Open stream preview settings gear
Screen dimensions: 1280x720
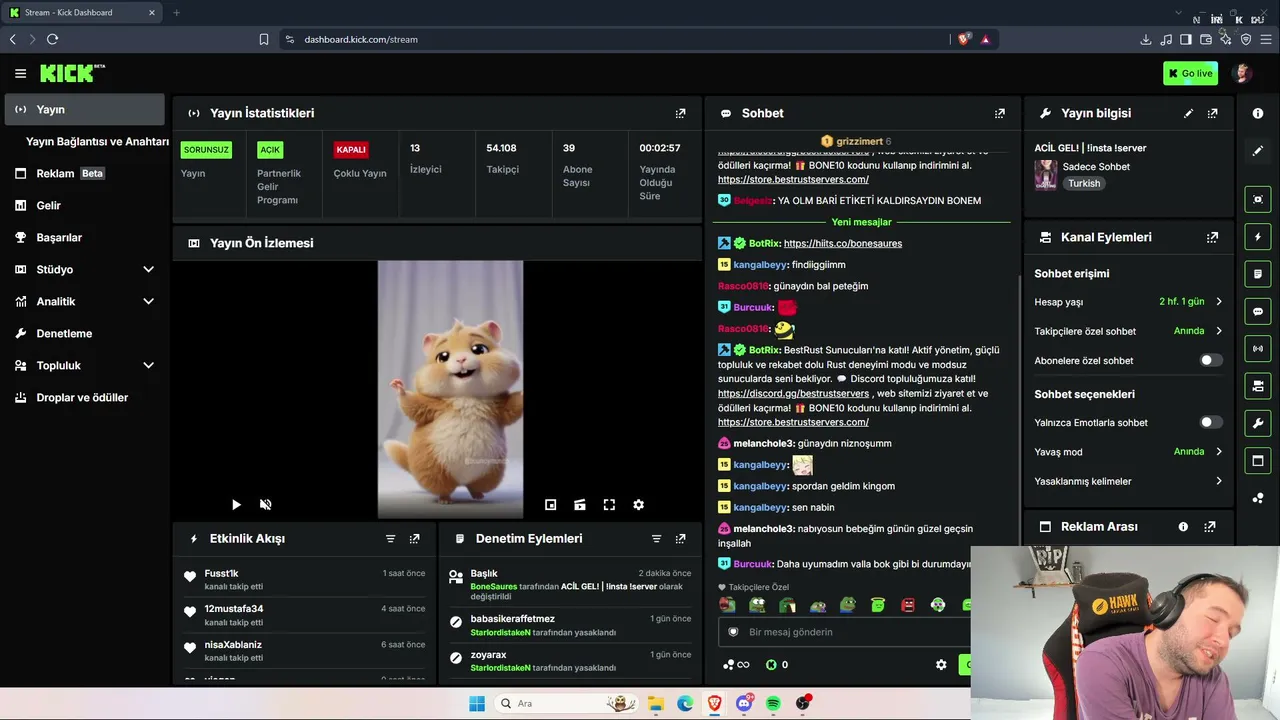638,505
